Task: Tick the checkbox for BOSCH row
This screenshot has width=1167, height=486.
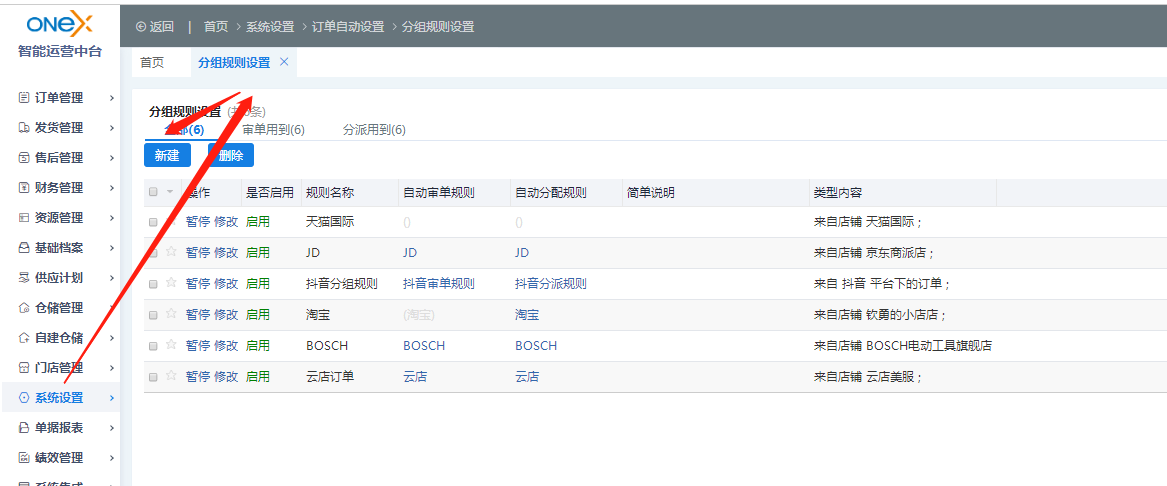Action: [153, 346]
